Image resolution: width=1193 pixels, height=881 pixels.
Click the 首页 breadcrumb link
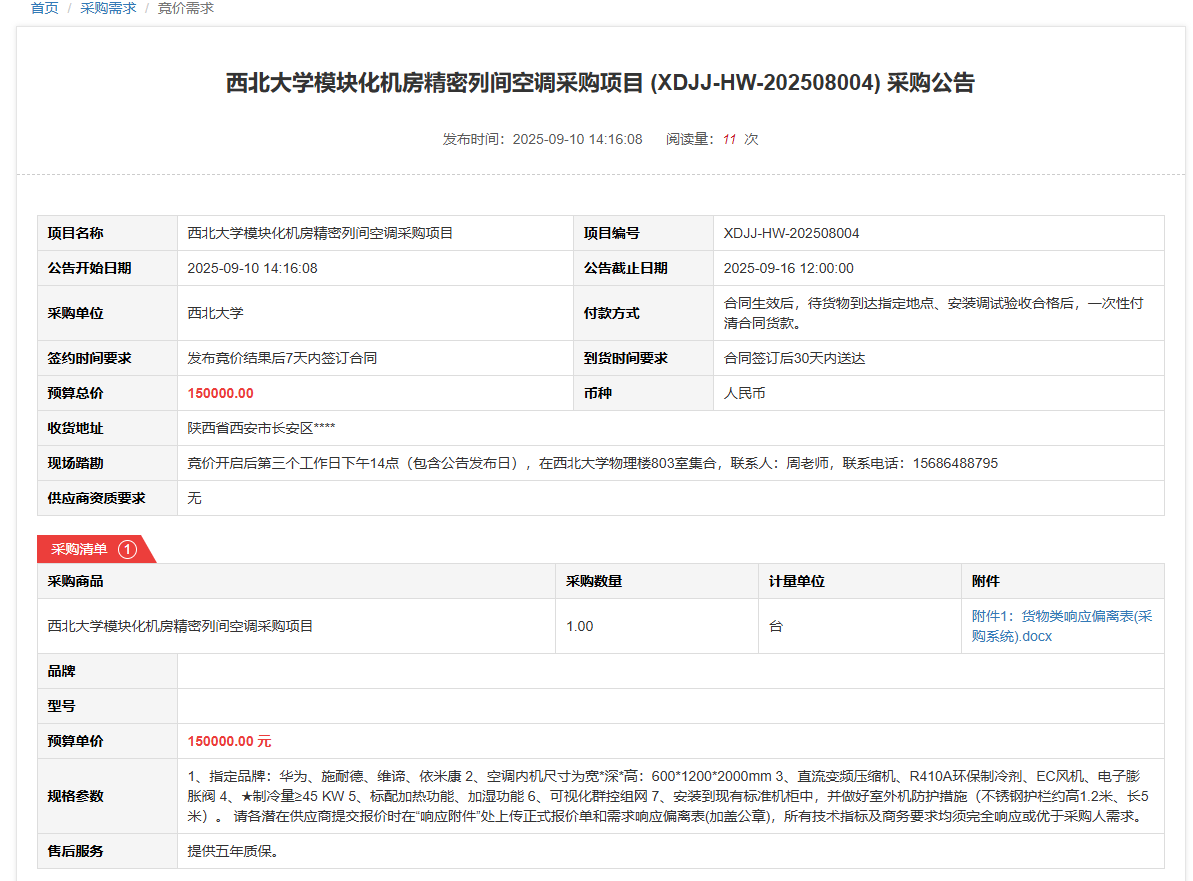44,8
